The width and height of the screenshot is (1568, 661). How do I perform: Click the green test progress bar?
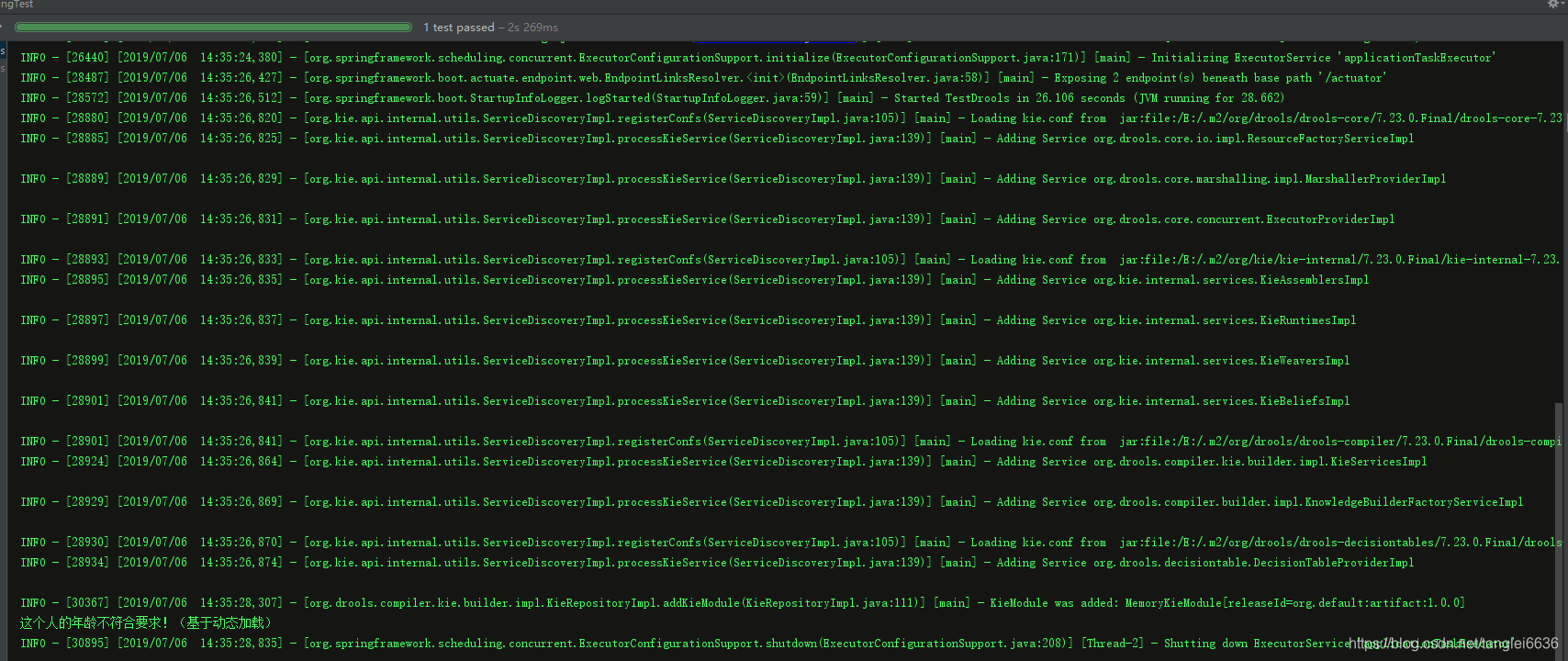tap(213, 28)
